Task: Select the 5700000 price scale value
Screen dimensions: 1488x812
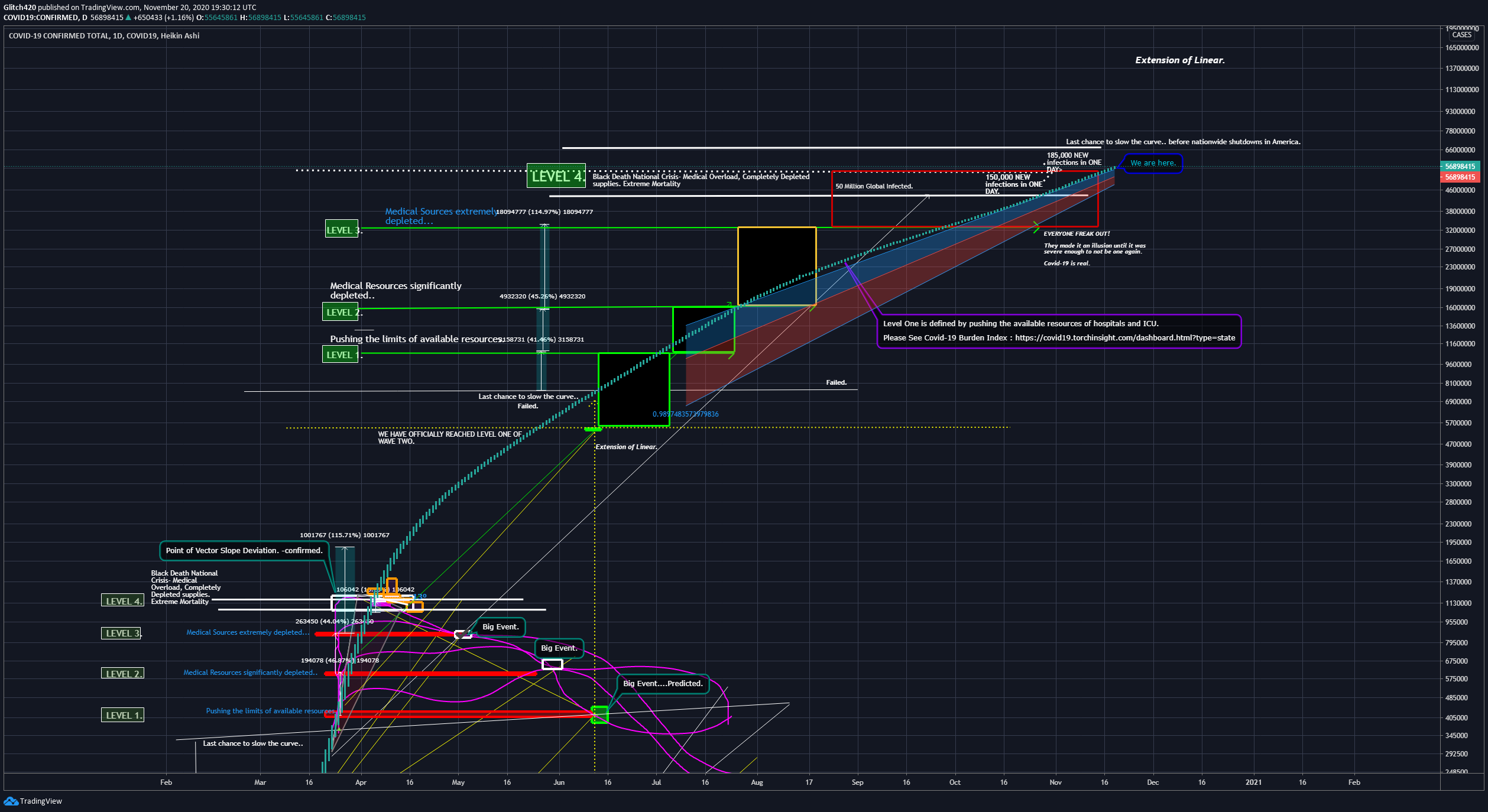Action: pos(1458,423)
